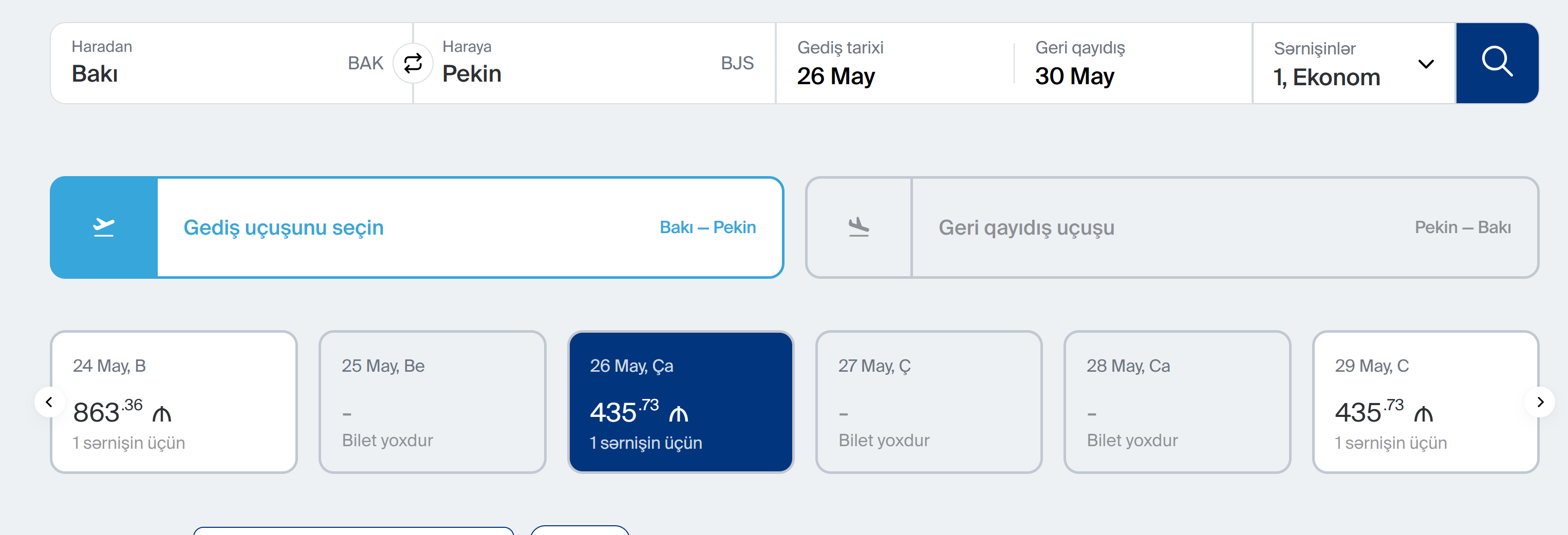Show later dates with right arrow

pos(1540,402)
